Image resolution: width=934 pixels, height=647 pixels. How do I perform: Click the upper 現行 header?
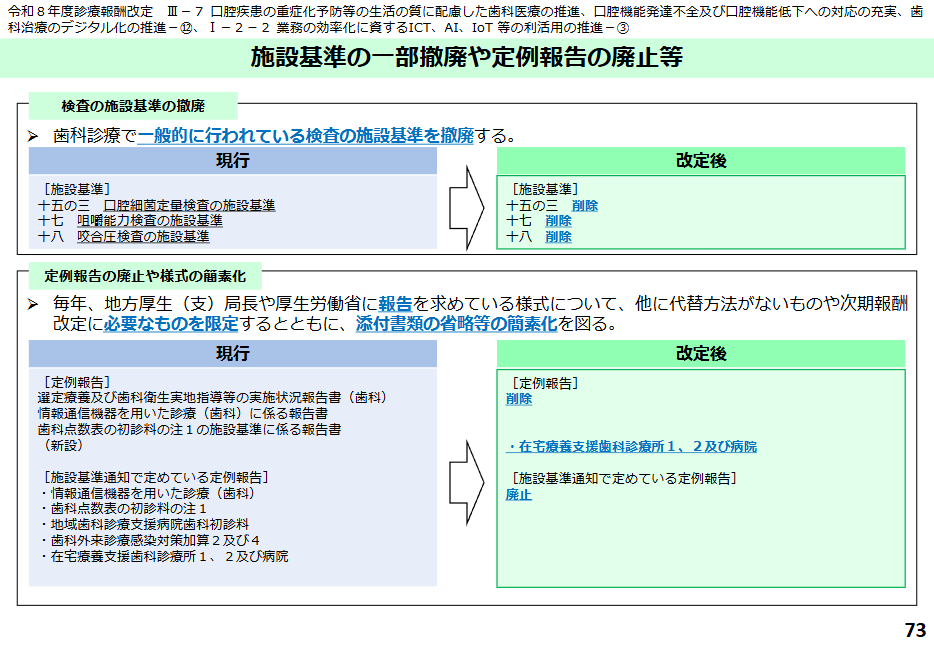click(x=235, y=160)
